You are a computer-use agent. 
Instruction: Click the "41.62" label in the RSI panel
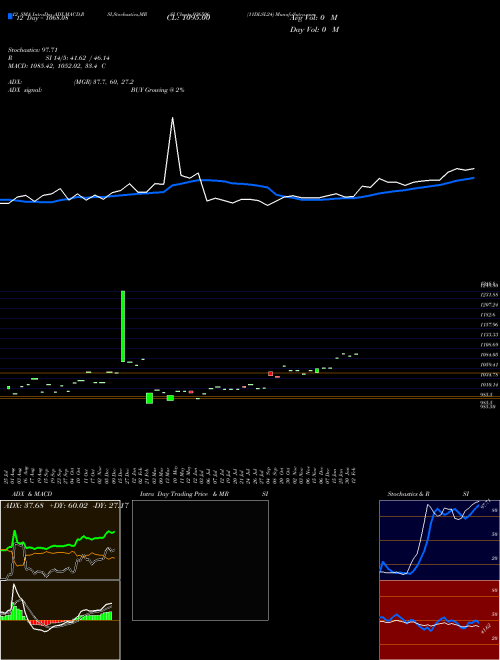coord(487,628)
